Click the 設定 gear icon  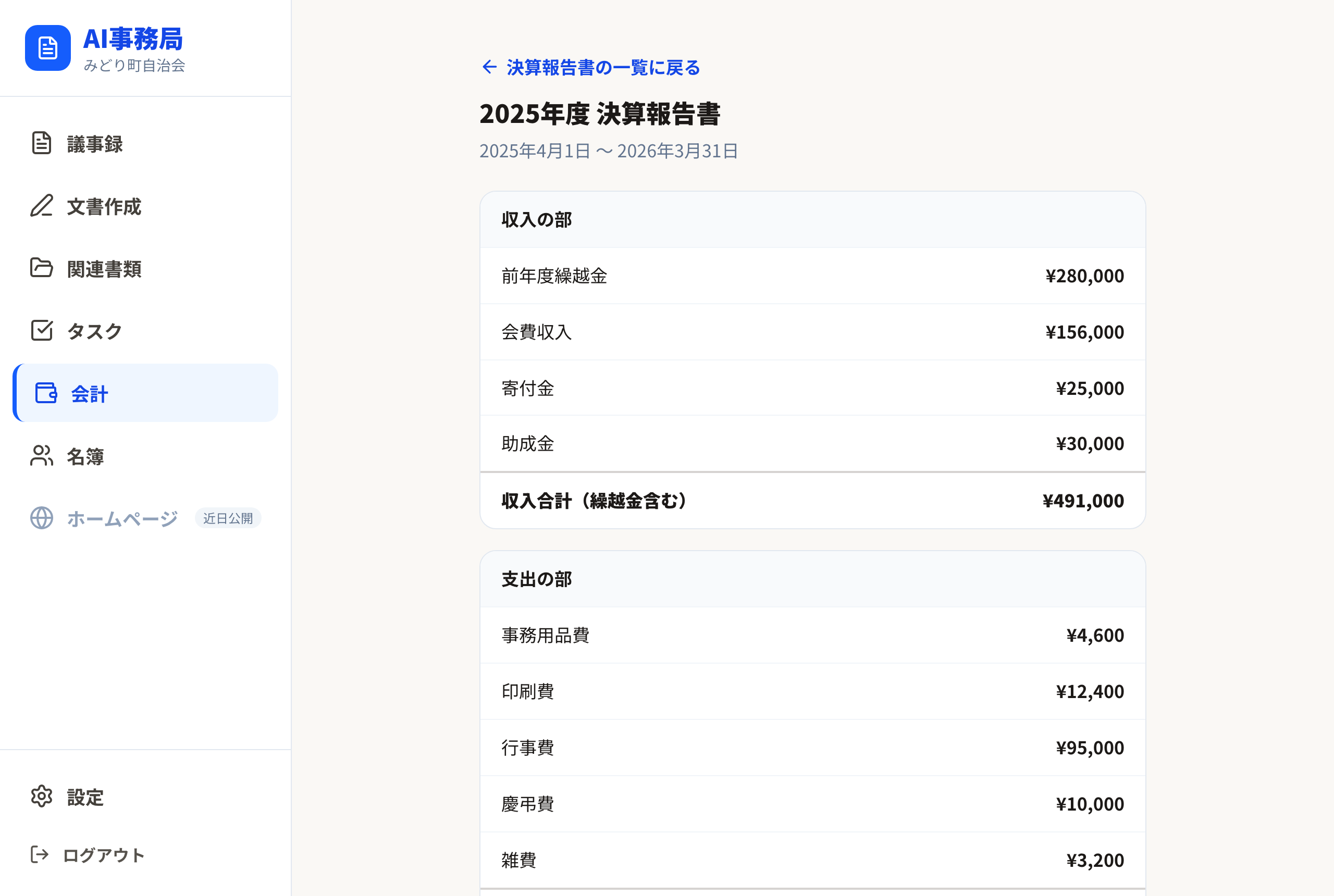click(42, 797)
